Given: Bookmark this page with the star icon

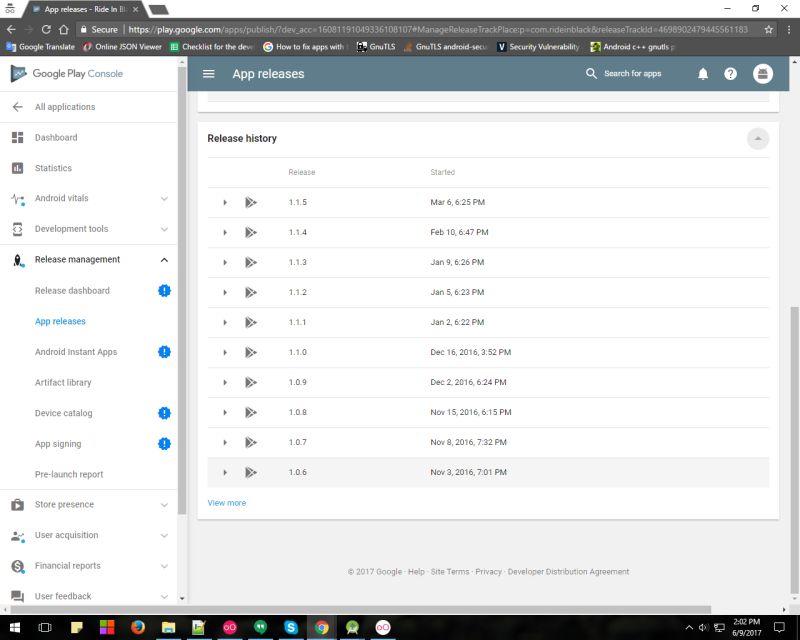Looking at the screenshot, I should [x=768, y=30].
